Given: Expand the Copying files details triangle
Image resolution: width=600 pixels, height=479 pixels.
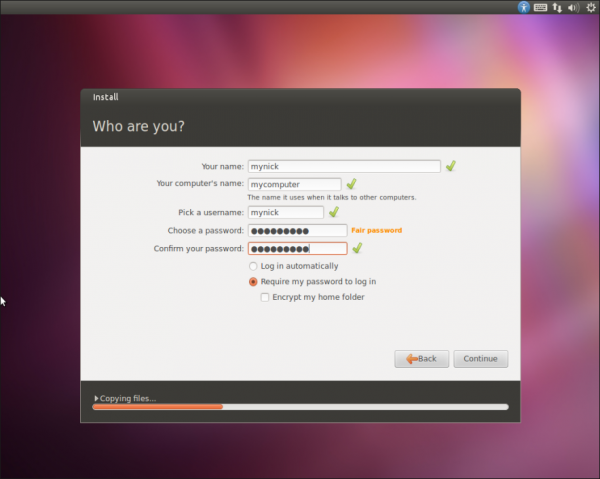Looking at the screenshot, I should (96, 398).
